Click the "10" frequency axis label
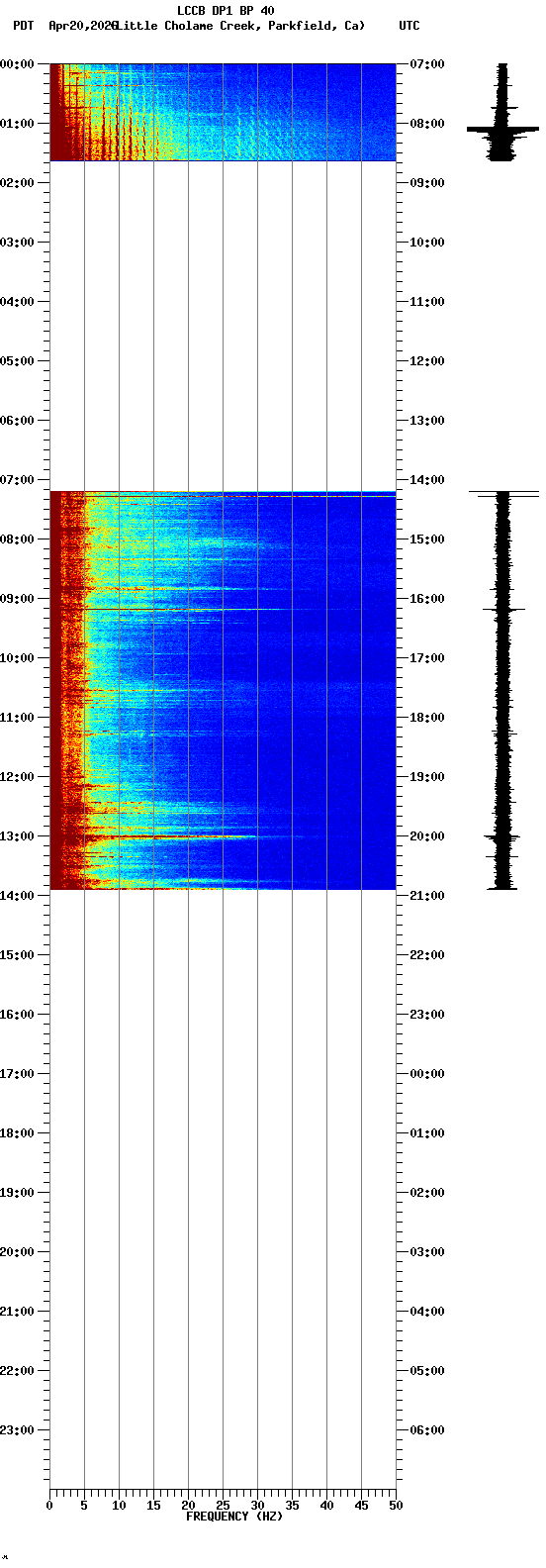The image size is (546, 1568). [x=119, y=1506]
